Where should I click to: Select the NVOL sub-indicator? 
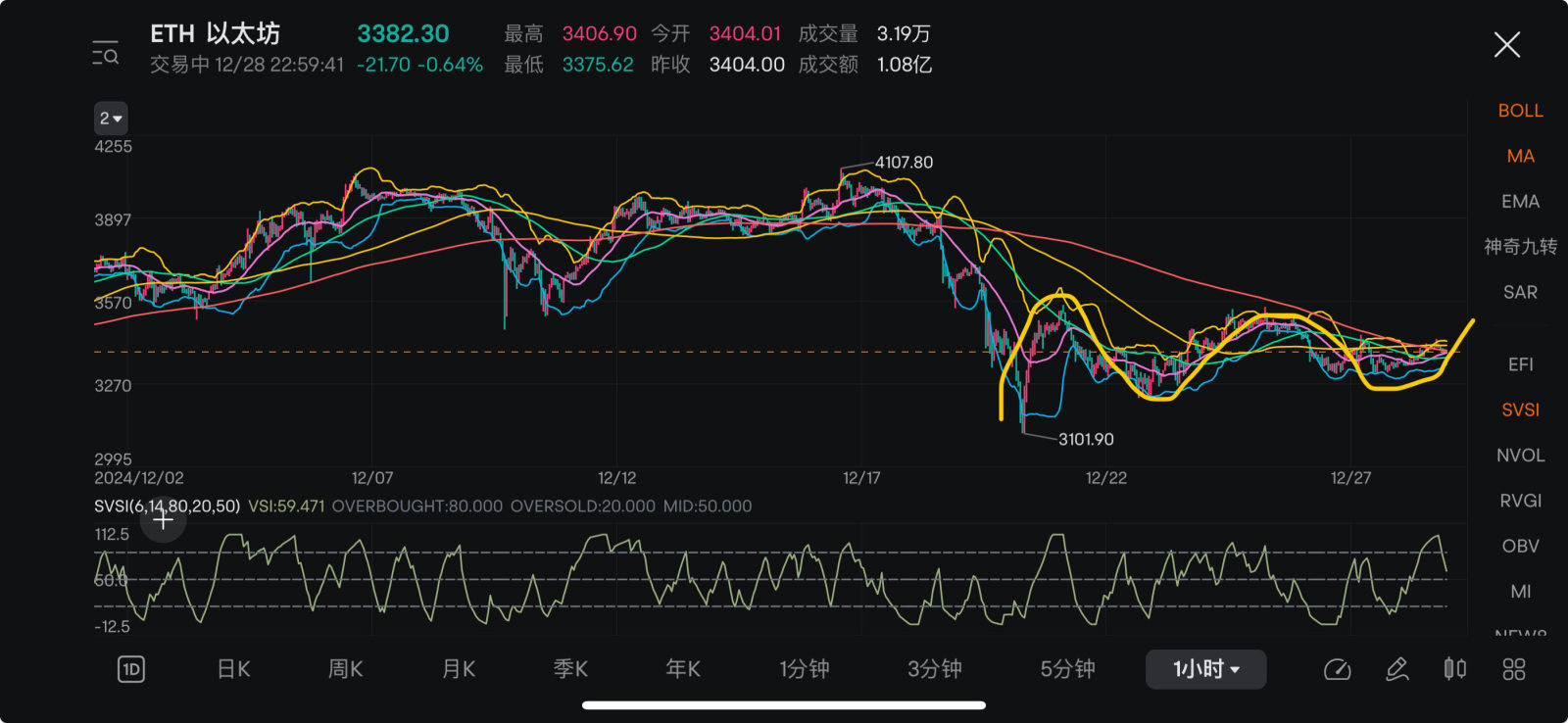pos(1520,455)
